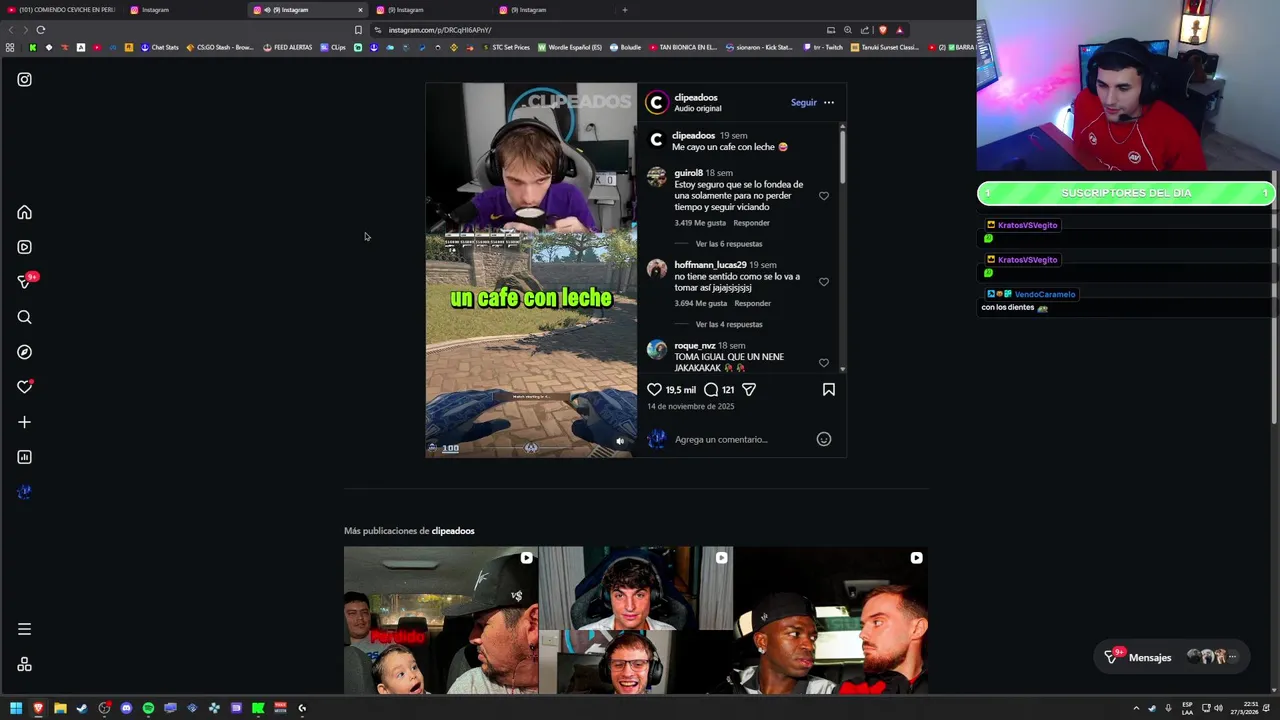Open the 'FEED ALERTAS' bookmark

288,47
